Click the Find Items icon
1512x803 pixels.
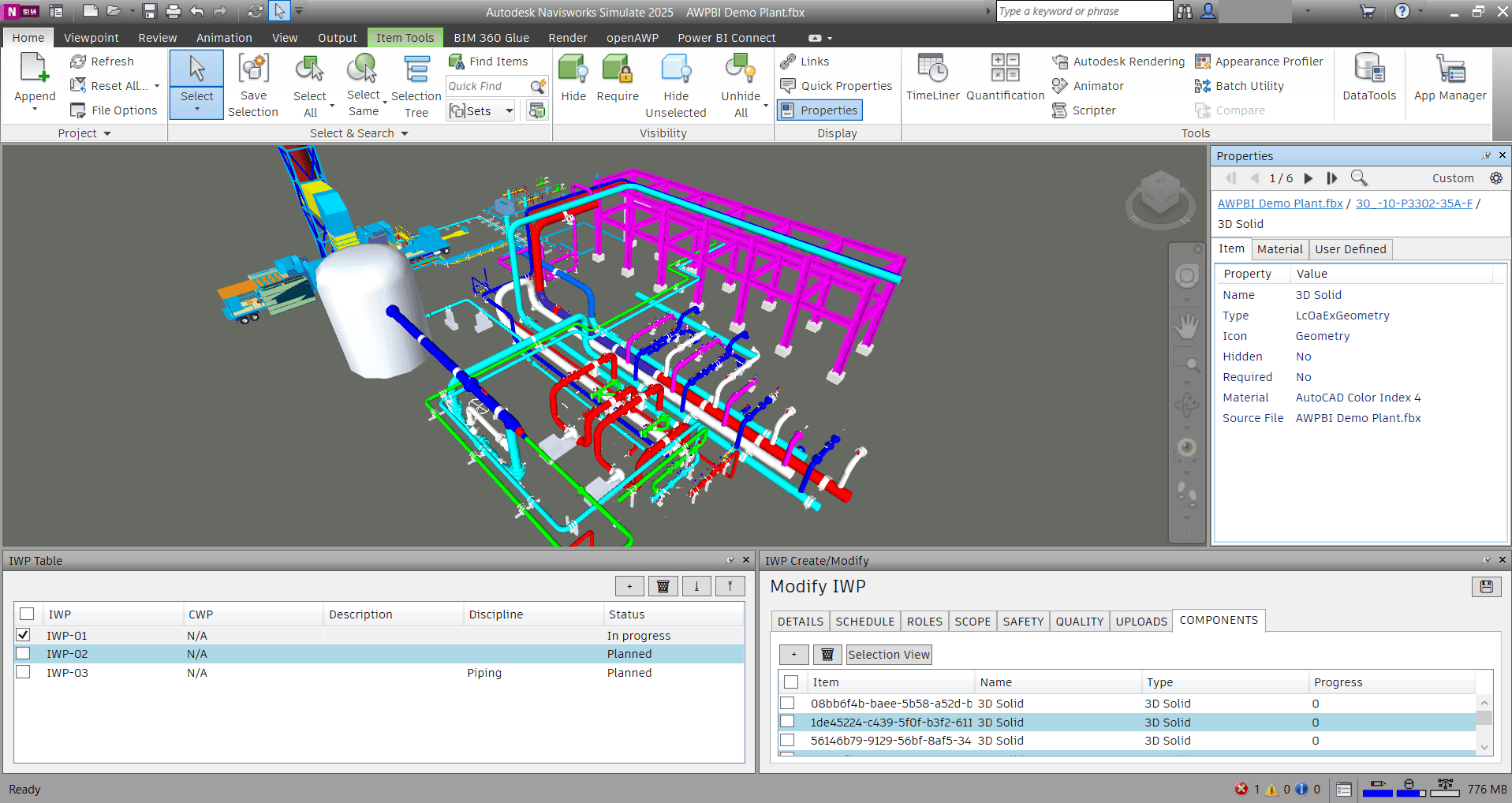pos(457,62)
